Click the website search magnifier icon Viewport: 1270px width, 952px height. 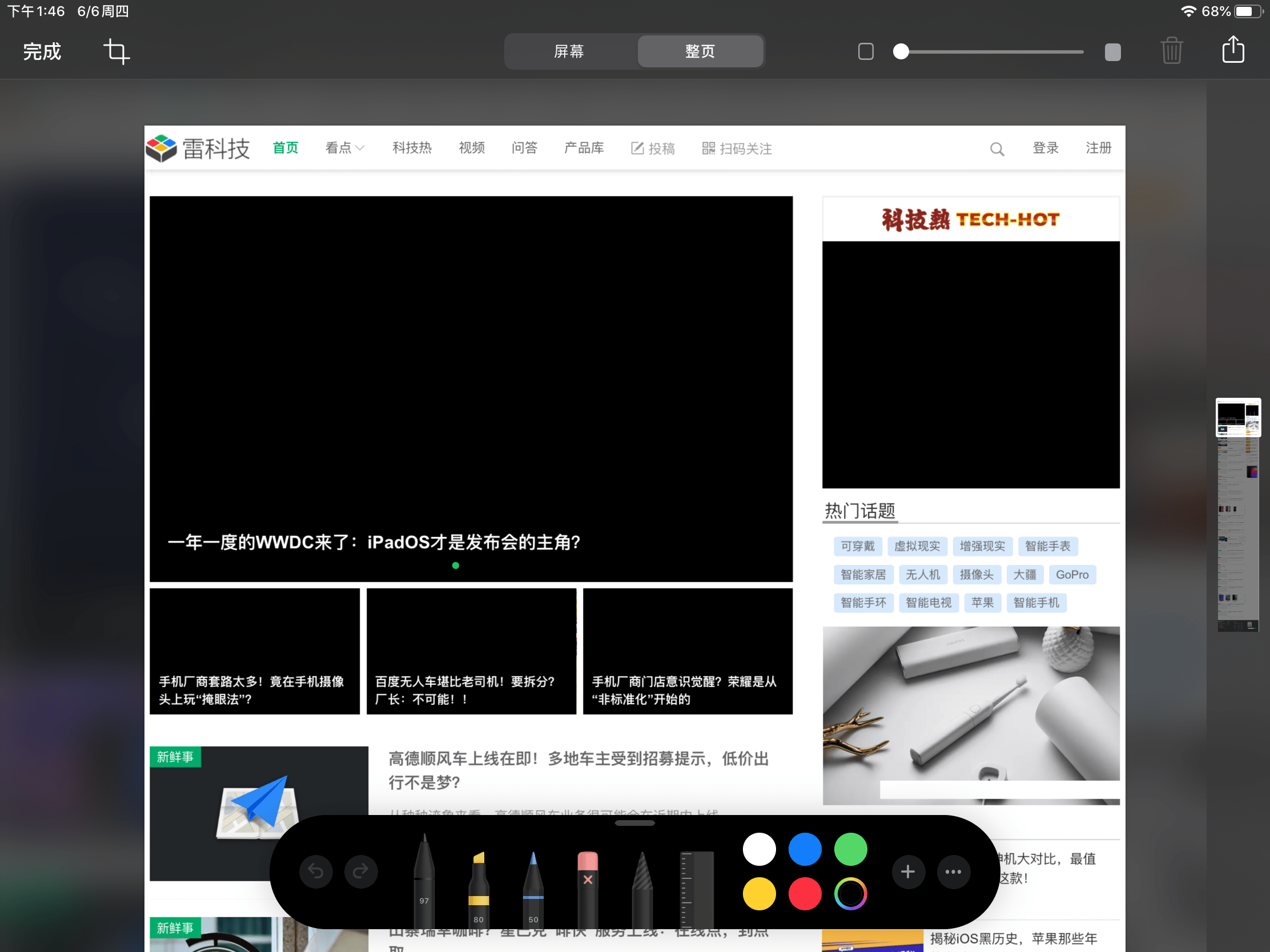(996, 149)
